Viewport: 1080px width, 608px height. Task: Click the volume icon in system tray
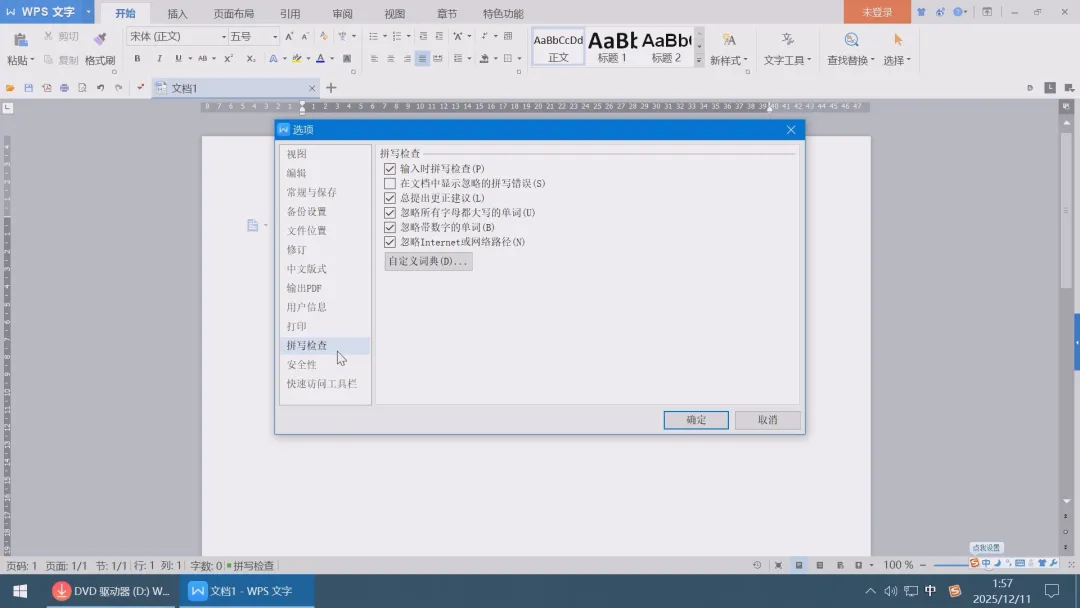point(891,591)
